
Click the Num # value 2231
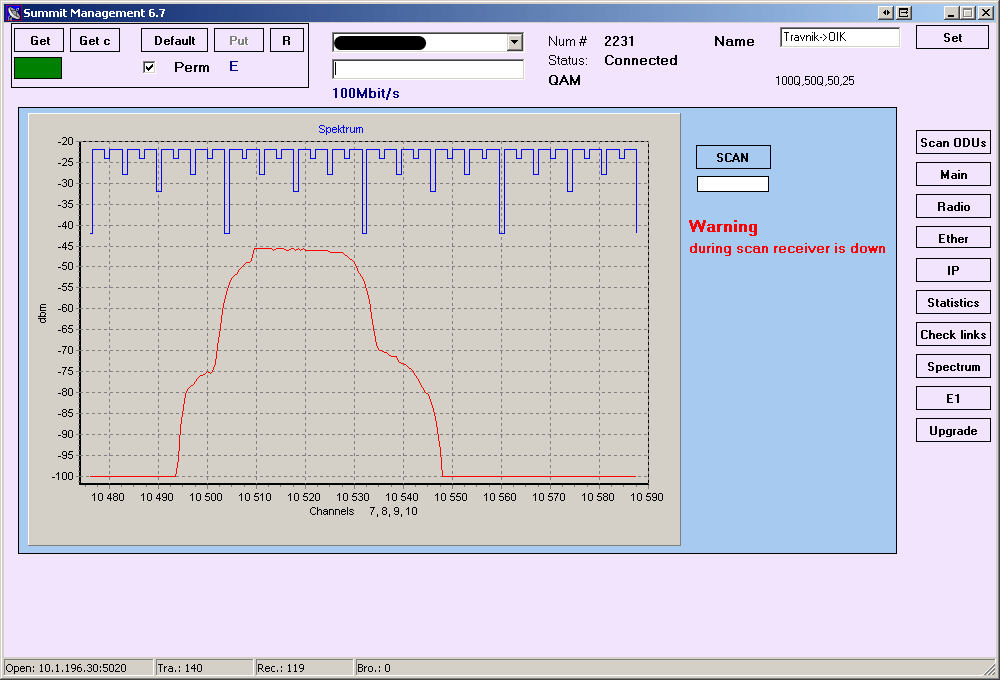pyautogui.click(x=619, y=41)
